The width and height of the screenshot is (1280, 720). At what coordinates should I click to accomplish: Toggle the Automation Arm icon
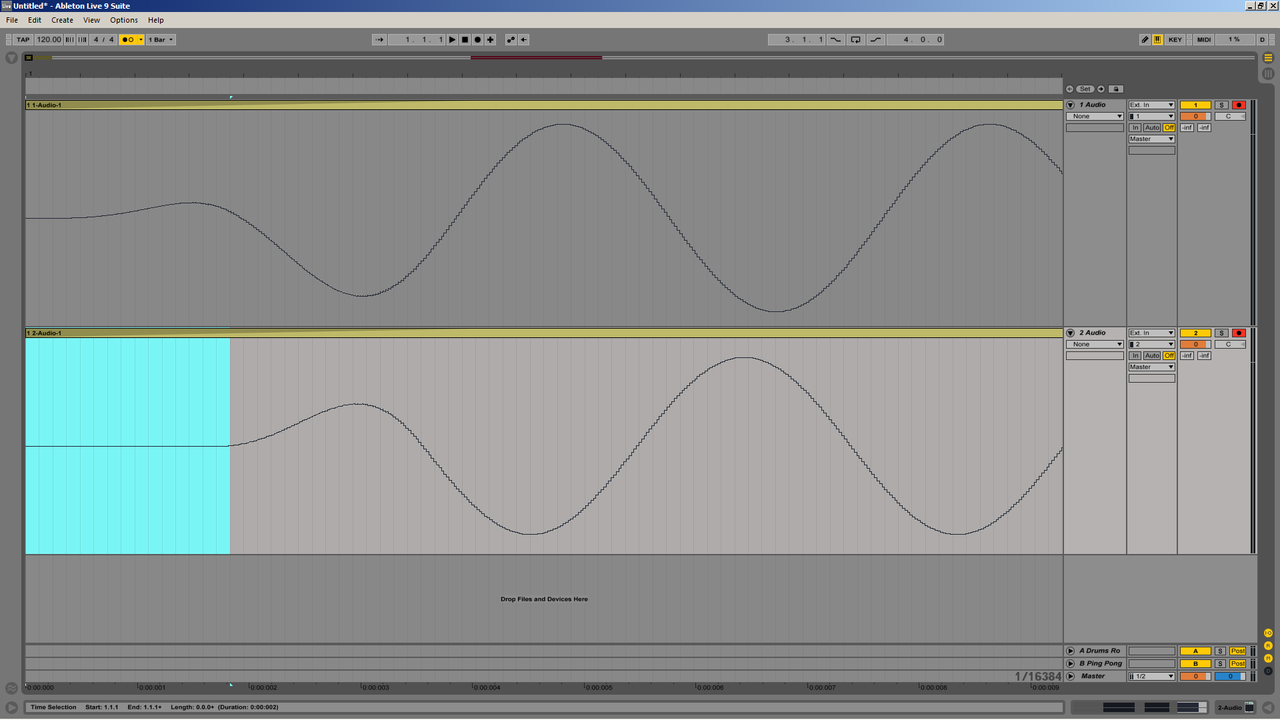[x=511, y=40]
